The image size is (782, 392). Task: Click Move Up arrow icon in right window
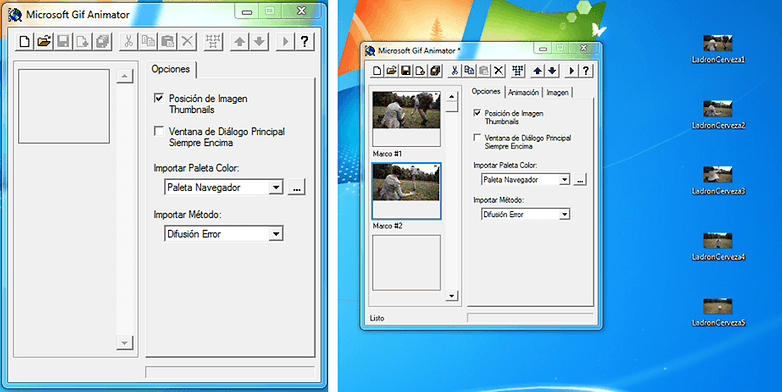(537, 71)
